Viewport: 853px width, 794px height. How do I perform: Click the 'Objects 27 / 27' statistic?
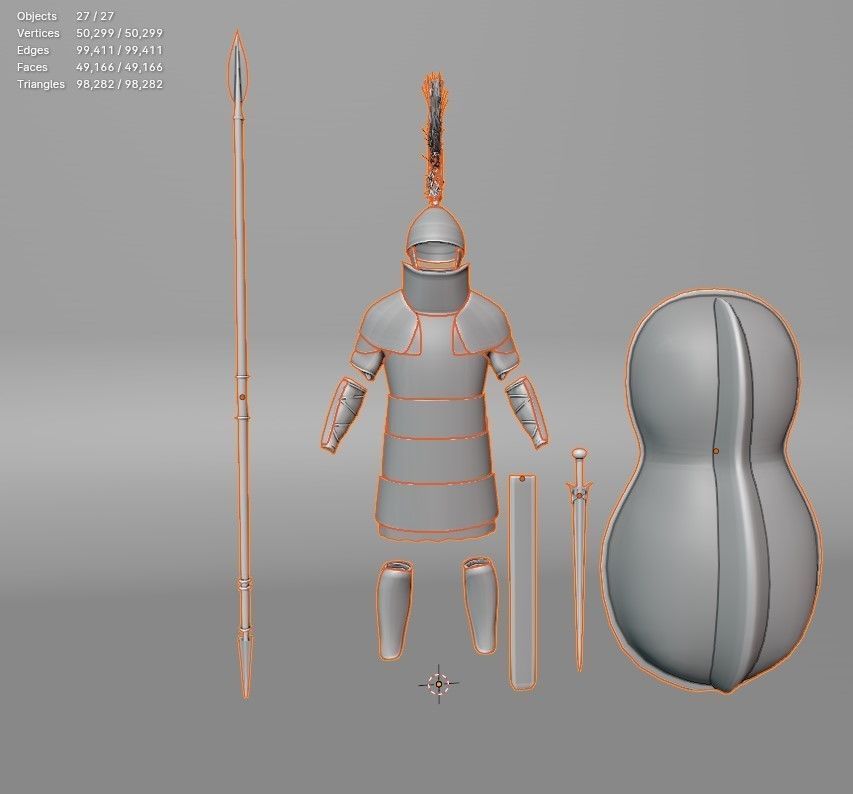click(65, 16)
